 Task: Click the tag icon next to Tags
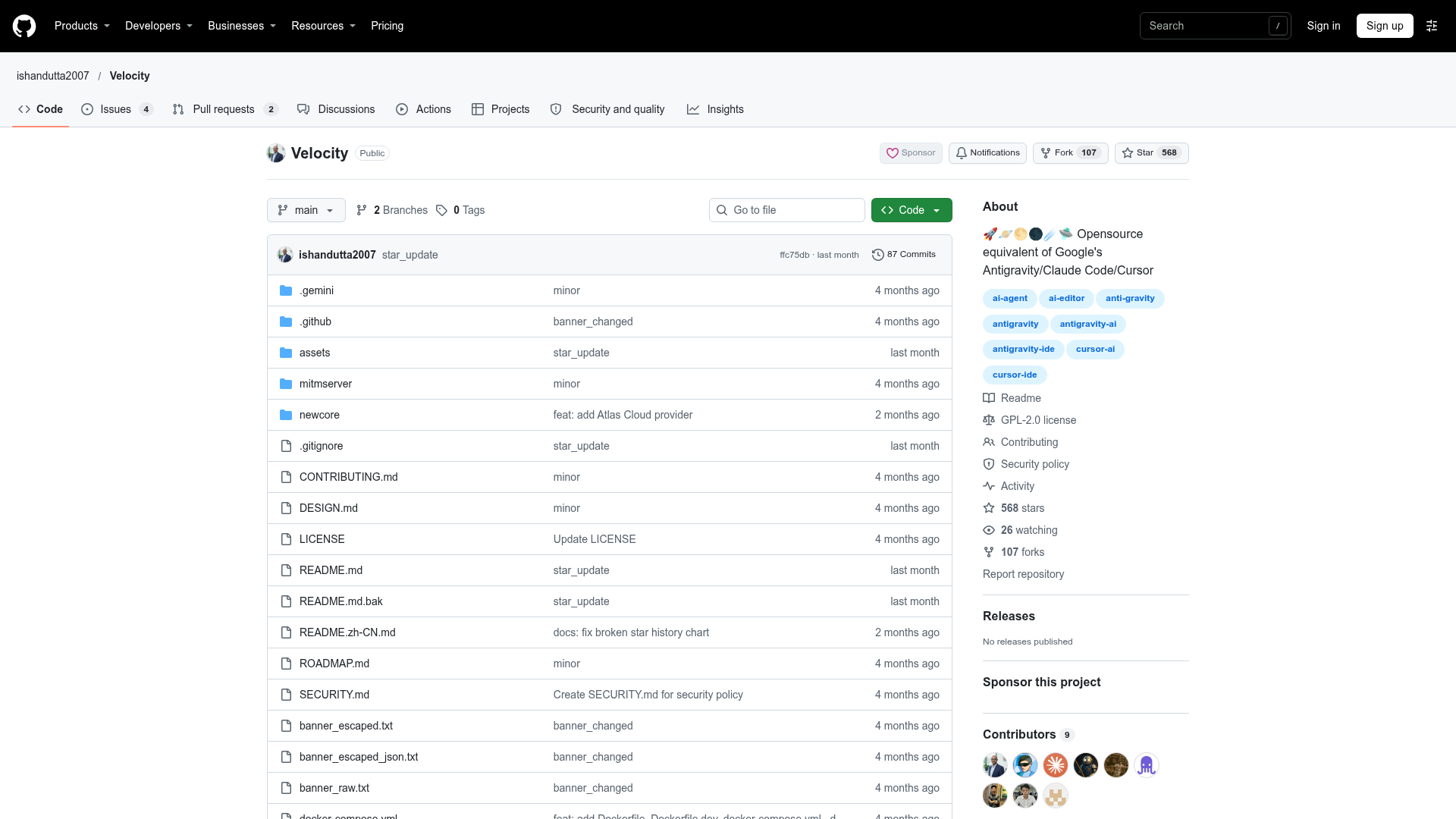click(x=441, y=210)
